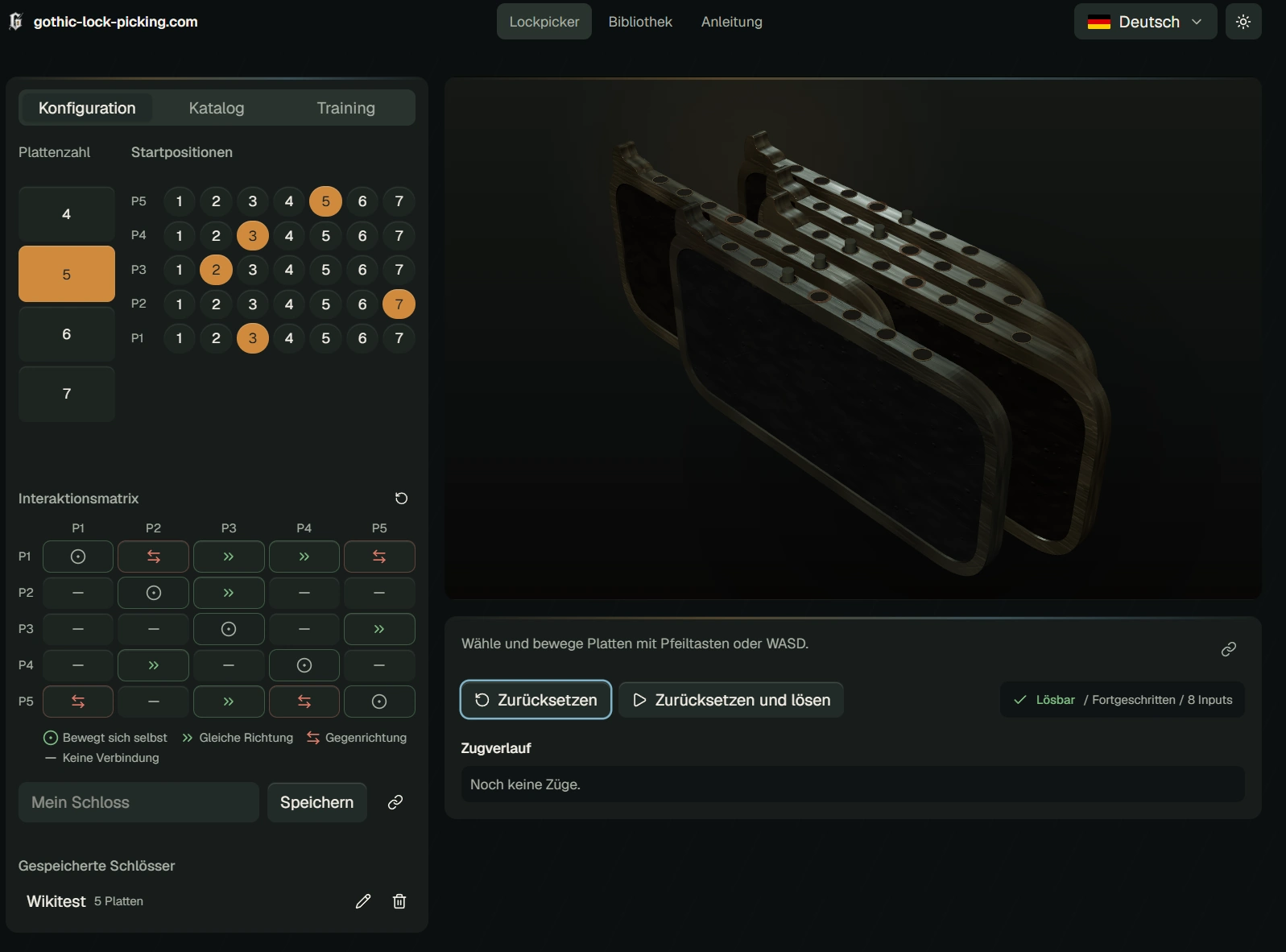1286x952 pixels.
Task: Open the Deutsch language dropdown
Action: click(1145, 22)
